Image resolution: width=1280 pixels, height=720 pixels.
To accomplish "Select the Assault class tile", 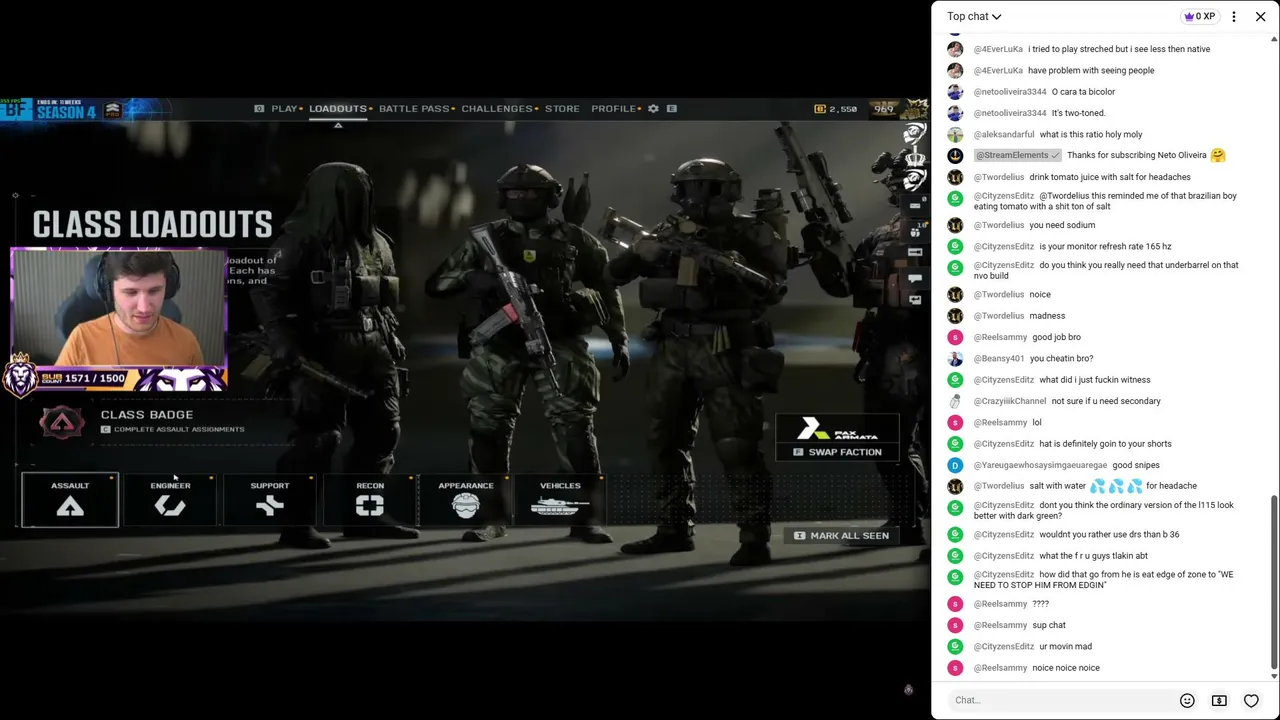I will point(70,499).
